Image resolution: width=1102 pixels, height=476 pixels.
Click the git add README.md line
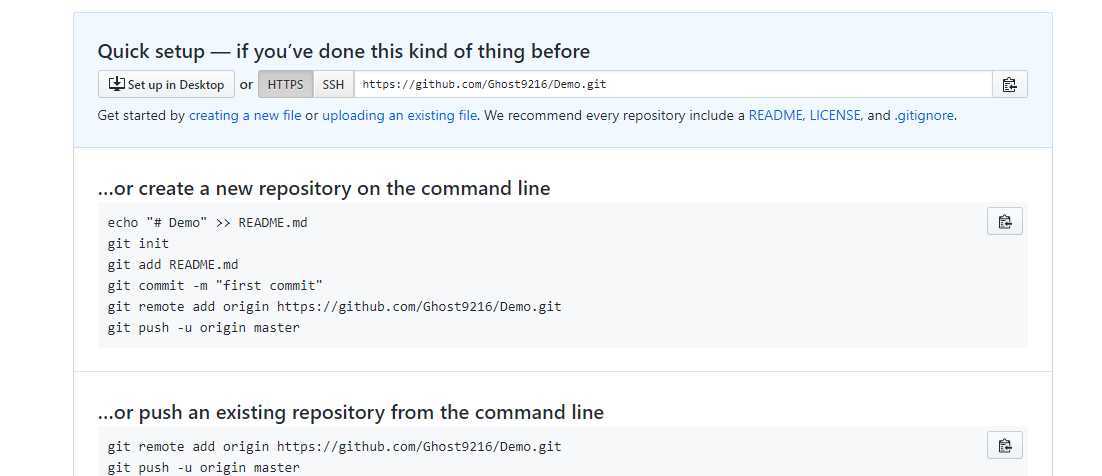(x=173, y=264)
